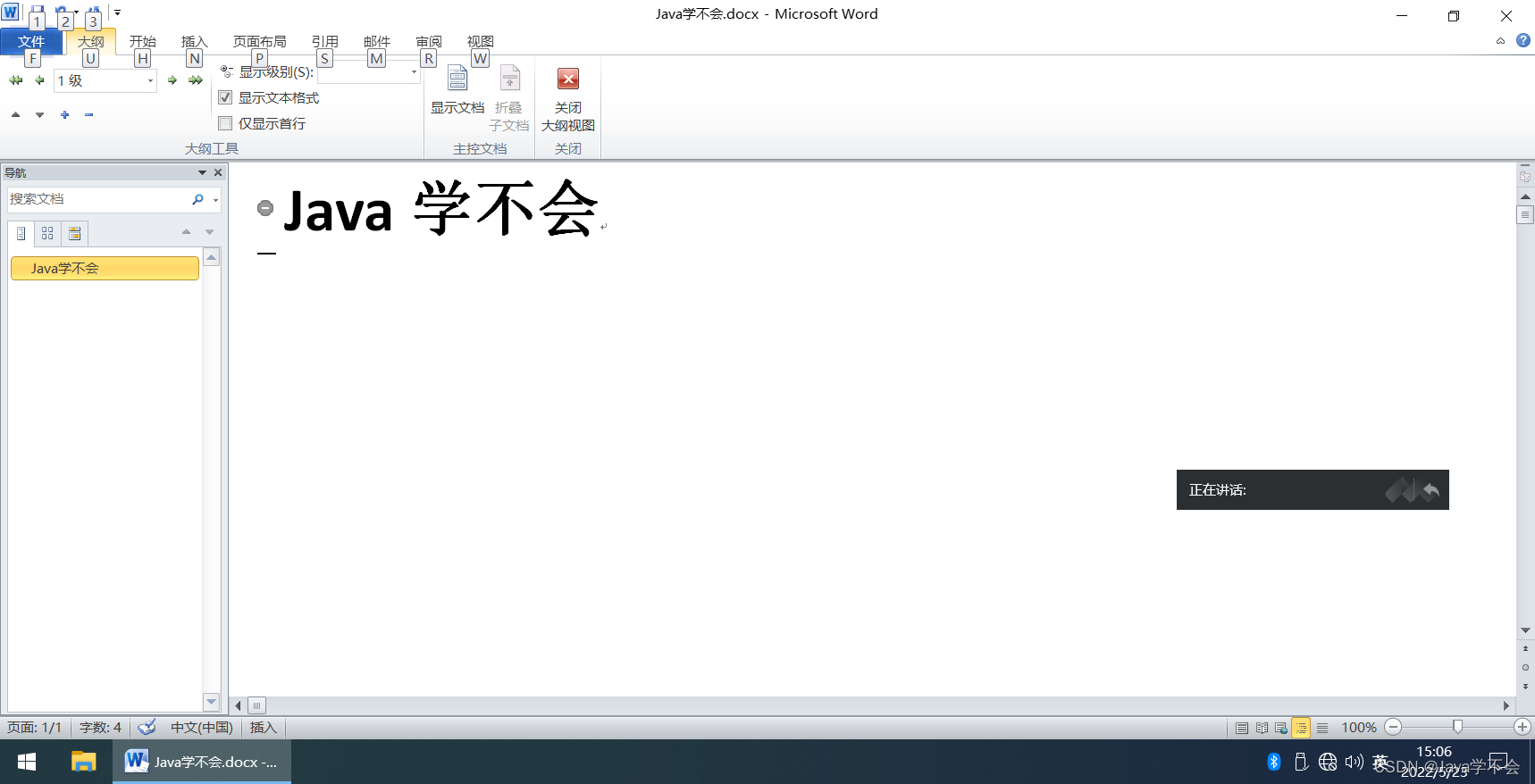Promote heading to level 1 (double left arrow)
Screen dimensions: 1535x784
pyautogui.click(x=16, y=80)
